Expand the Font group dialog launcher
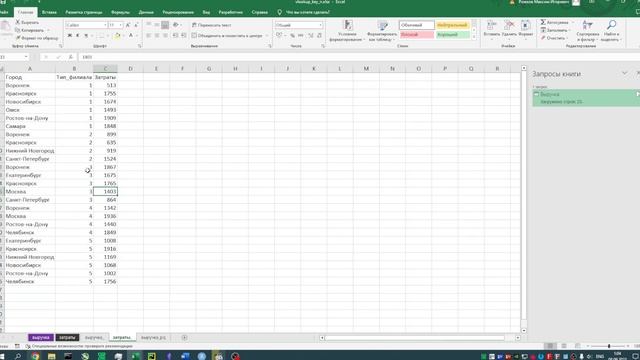The image size is (640, 360). [x=139, y=46]
